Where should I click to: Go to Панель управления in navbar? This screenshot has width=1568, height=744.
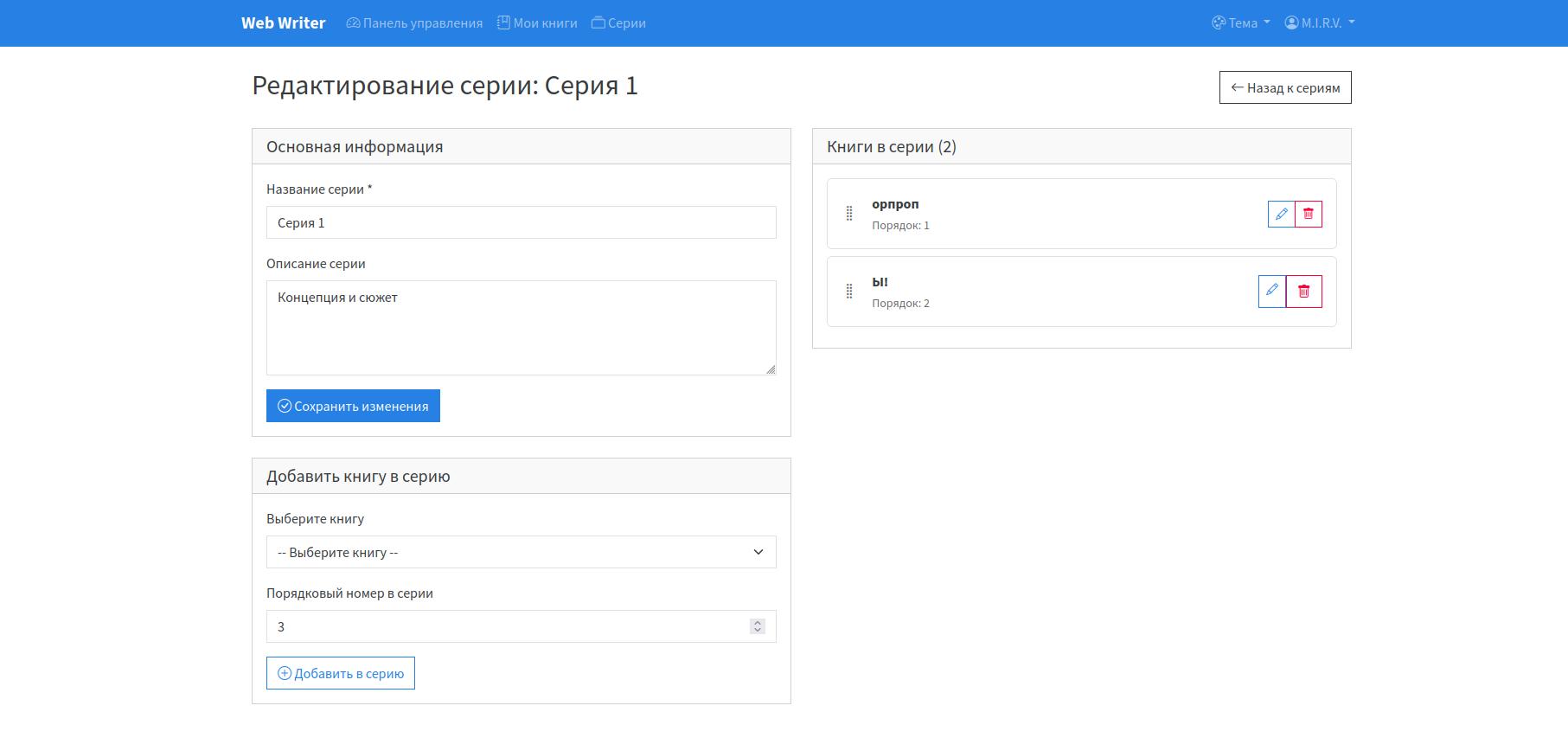pos(414,23)
